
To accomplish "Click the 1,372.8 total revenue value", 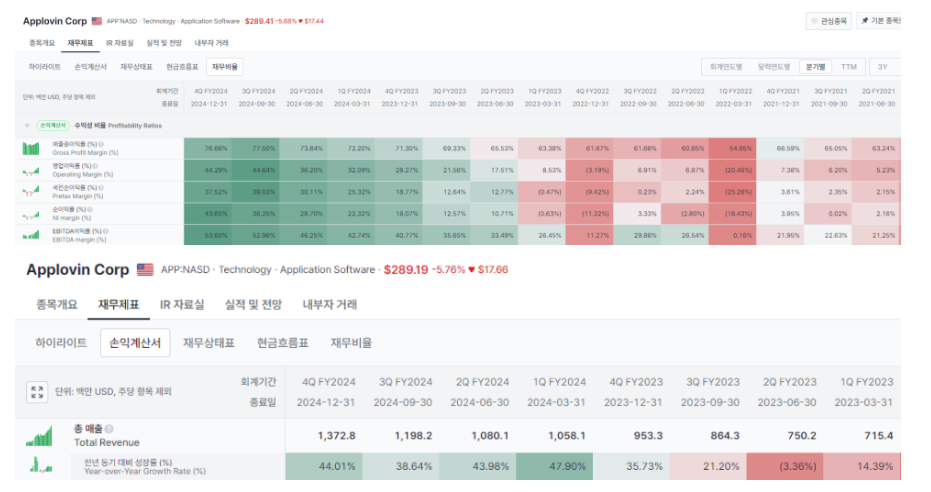I will pos(336,436).
